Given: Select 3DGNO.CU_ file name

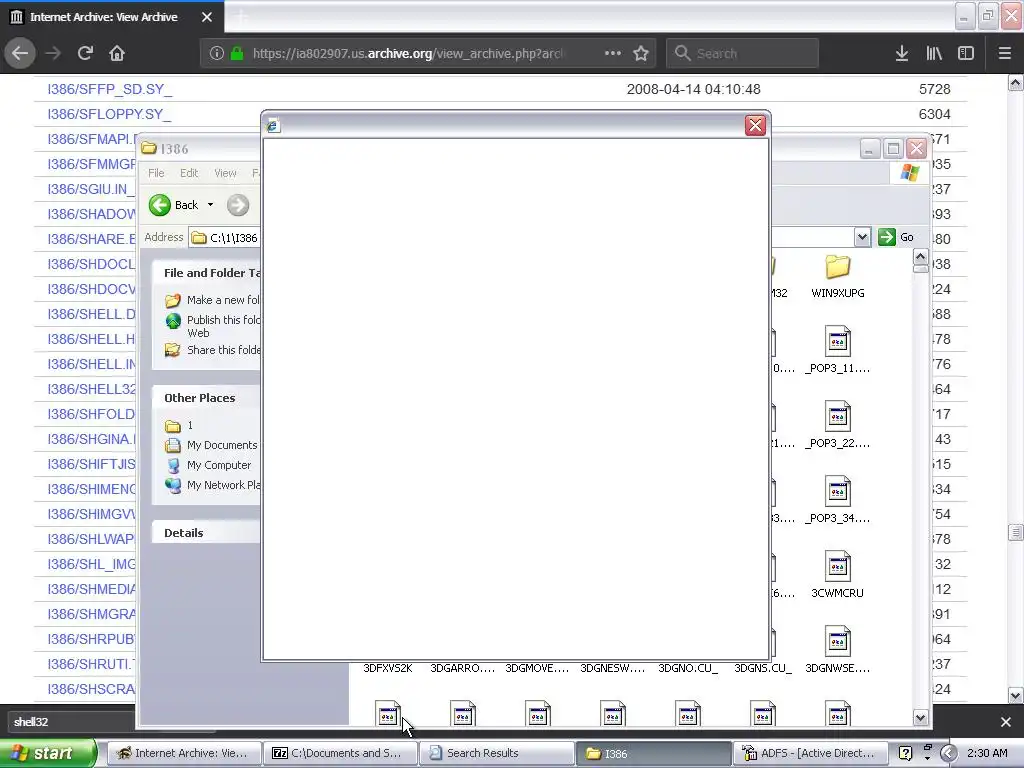Looking at the screenshot, I should [688, 668].
